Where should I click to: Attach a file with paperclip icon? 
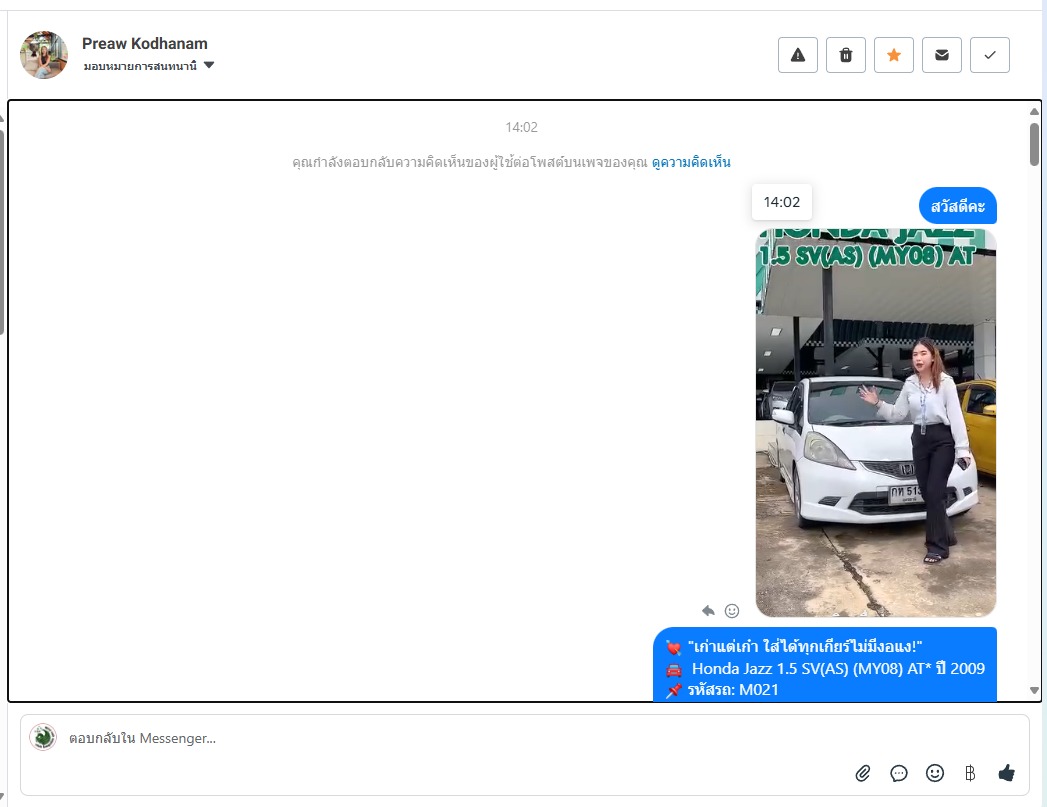[x=863, y=773]
